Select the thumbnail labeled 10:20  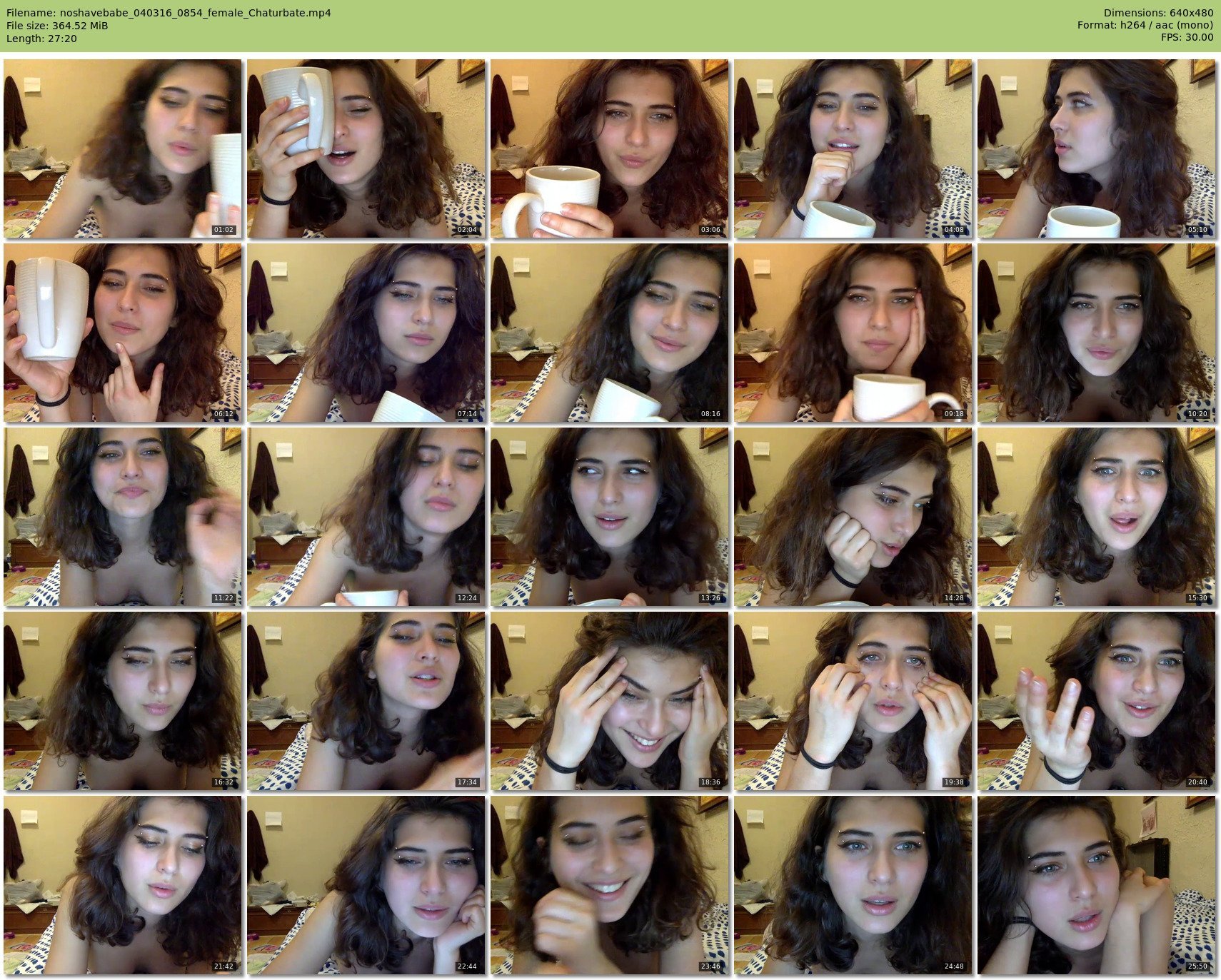pyautogui.click(x=1097, y=333)
